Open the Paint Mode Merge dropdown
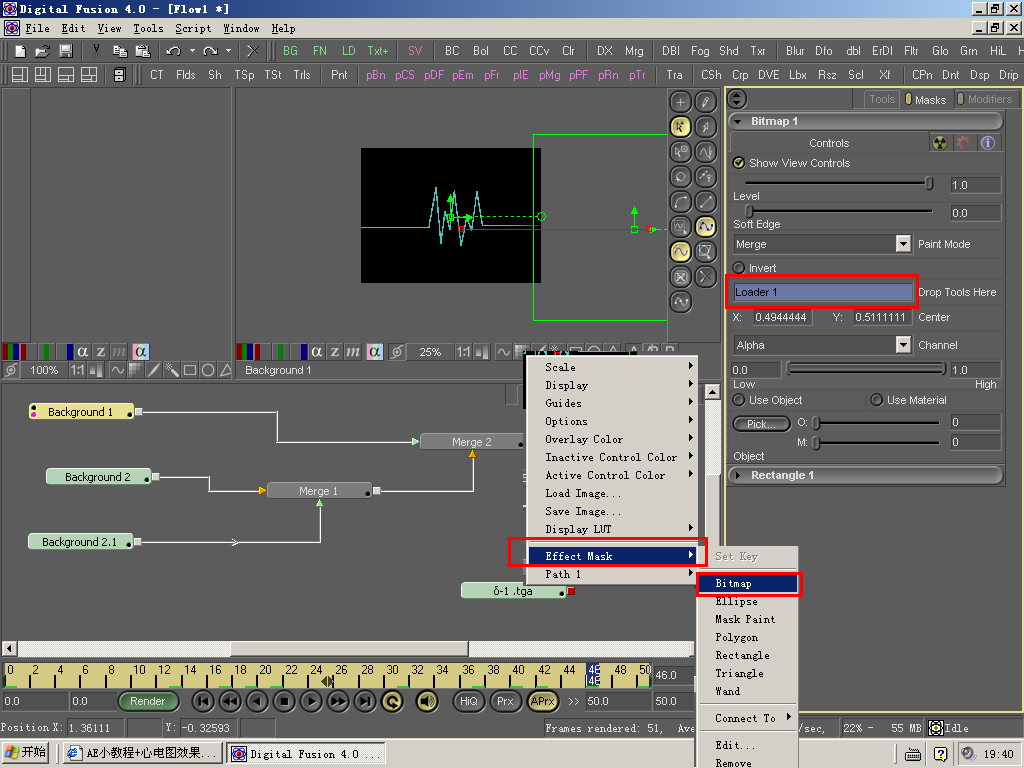 [x=903, y=244]
